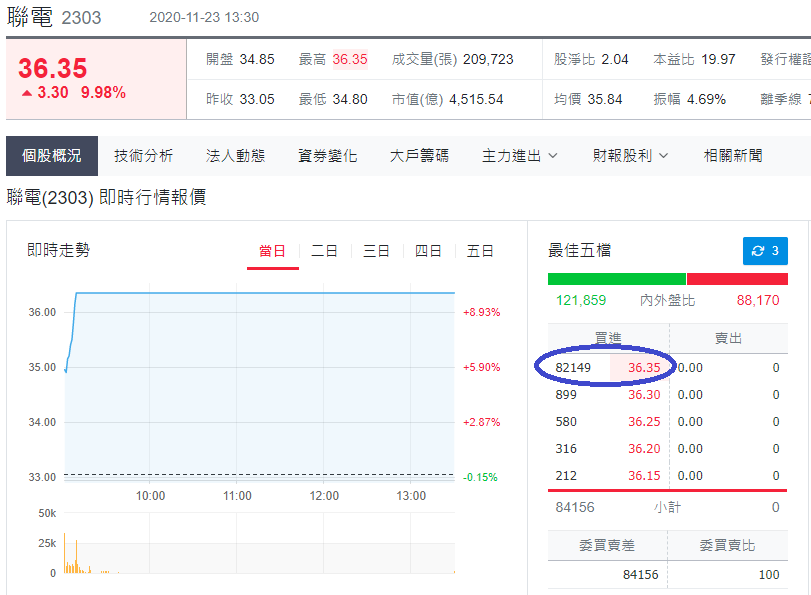Click the bid volume 212
The width and height of the screenshot is (811, 595).
566,475
